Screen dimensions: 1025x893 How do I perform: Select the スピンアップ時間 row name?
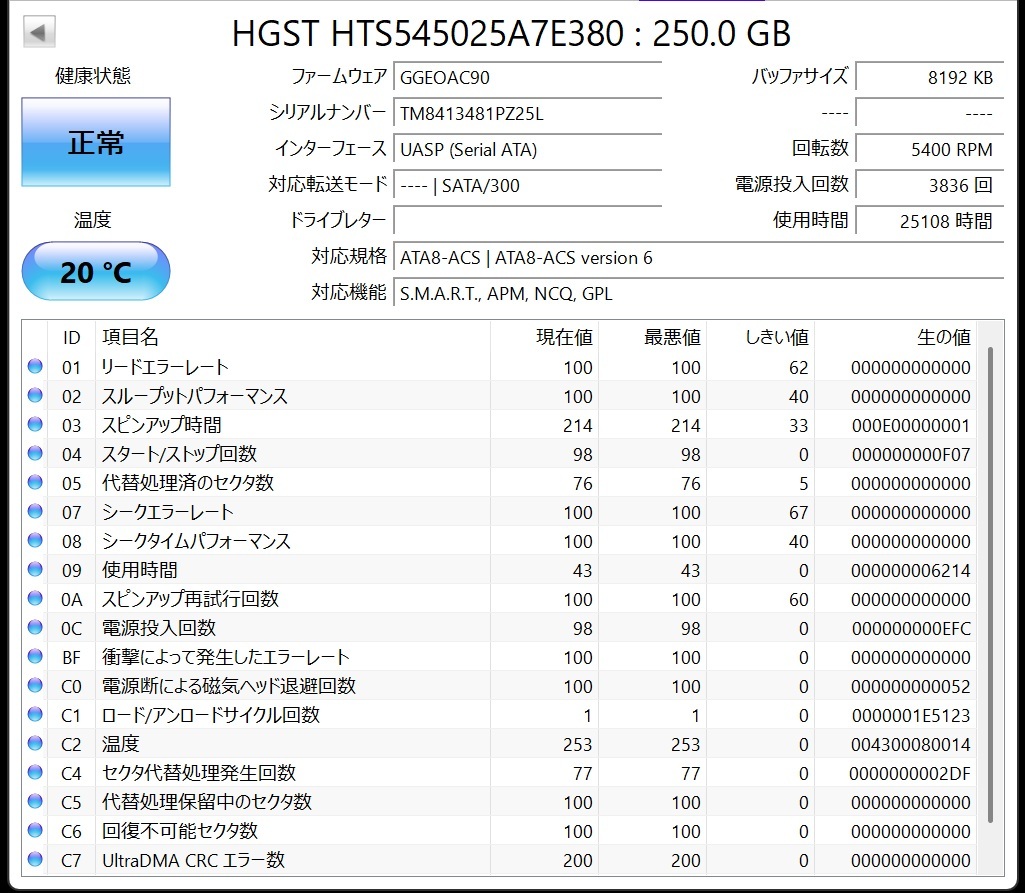pyautogui.click(x=161, y=425)
